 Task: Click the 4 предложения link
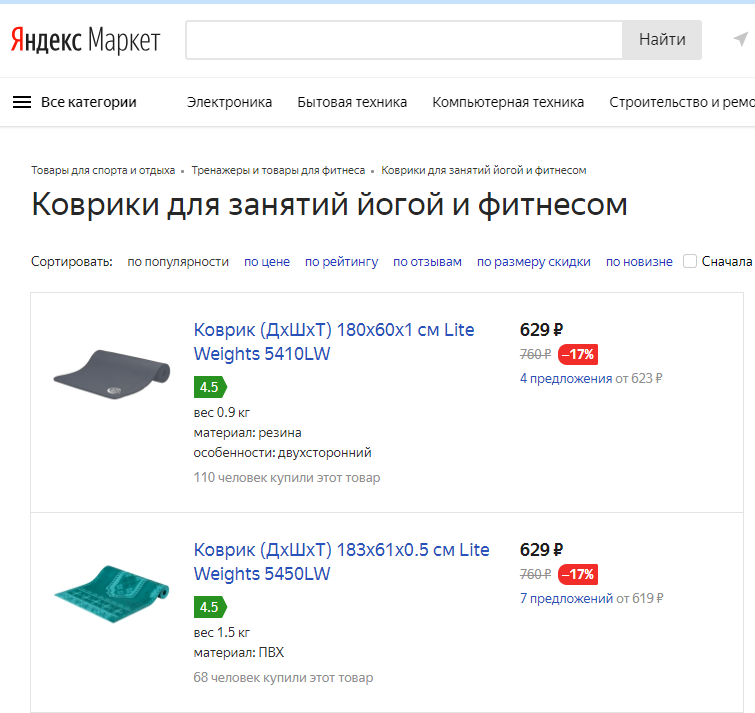click(x=566, y=378)
